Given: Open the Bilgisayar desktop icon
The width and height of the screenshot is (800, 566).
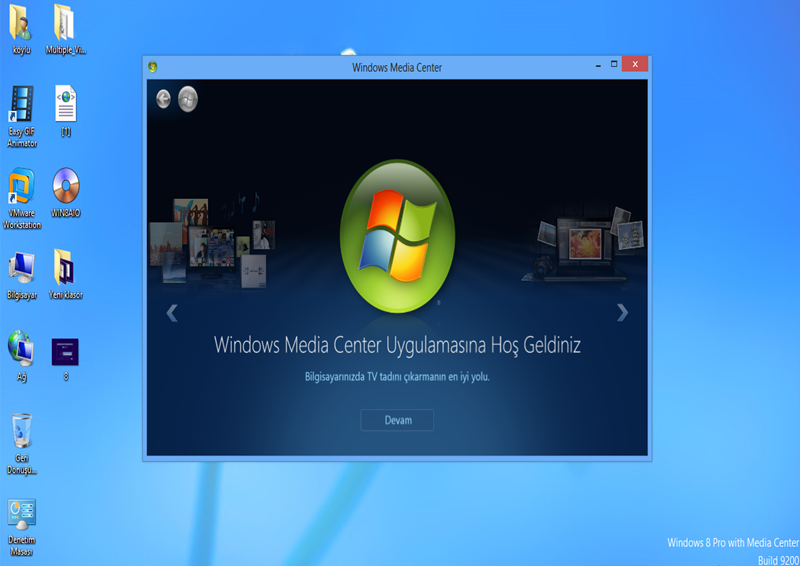Looking at the screenshot, I should 22,275.
